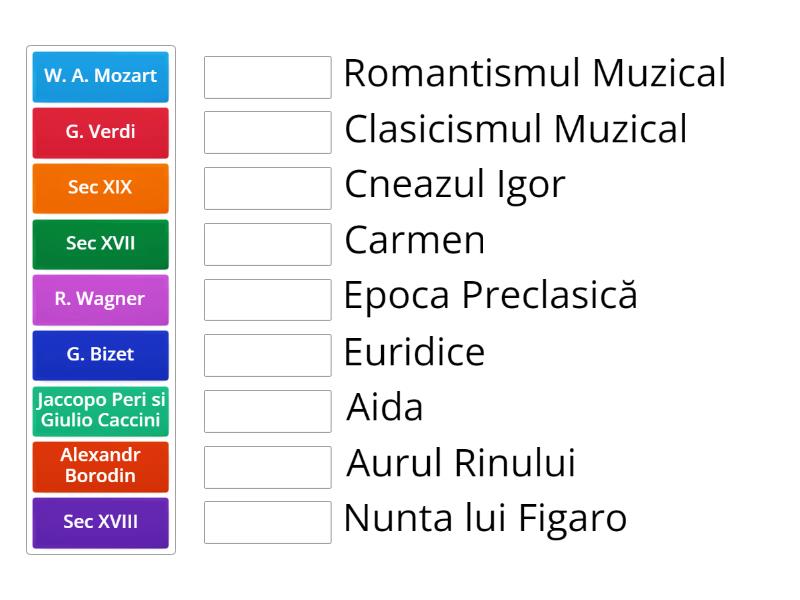This screenshot has height=600, width=800.
Task: Click the answer box beside Nunta lui Figaro
Action: (x=266, y=523)
